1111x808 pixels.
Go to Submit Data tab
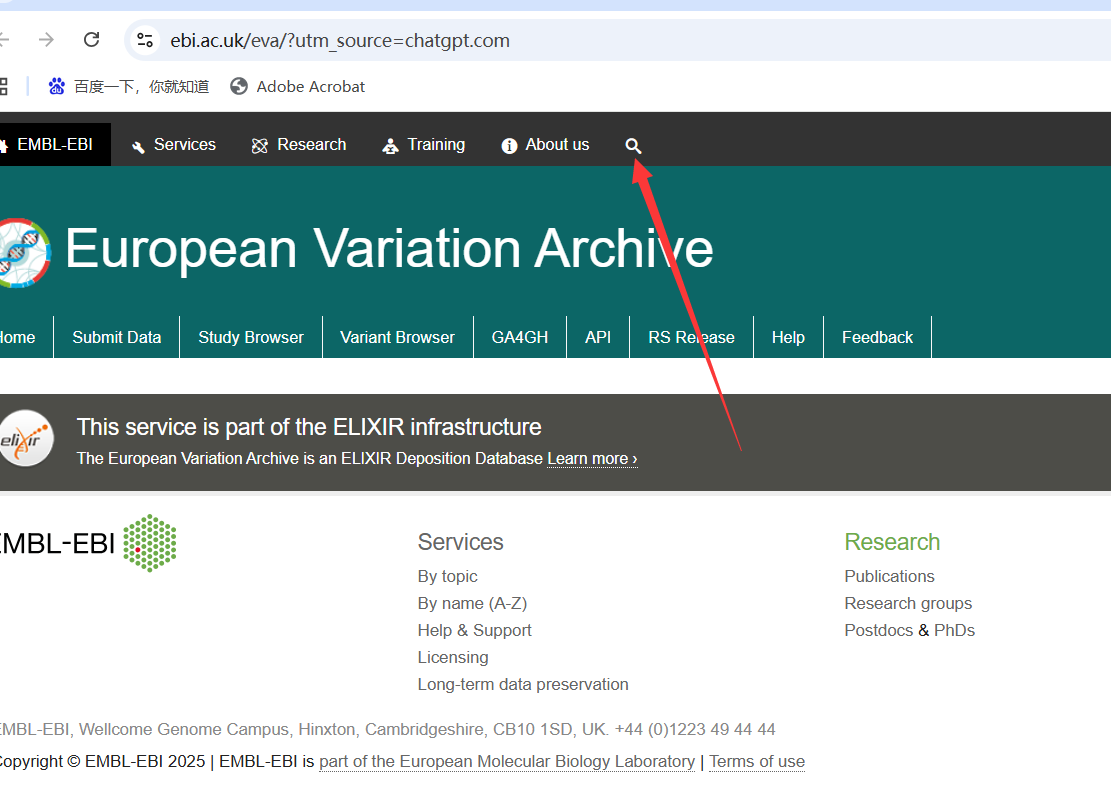(x=117, y=337)
